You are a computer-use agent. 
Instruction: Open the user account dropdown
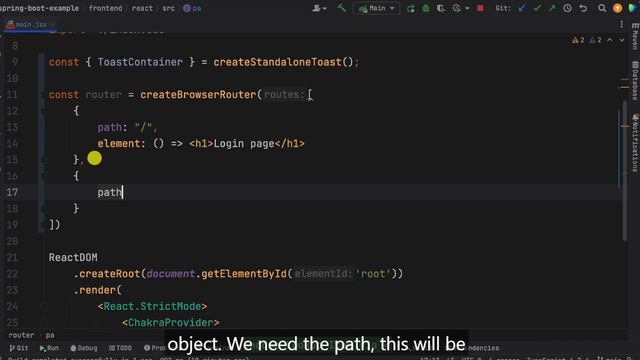pyautogui.click(x=319, y=8)
